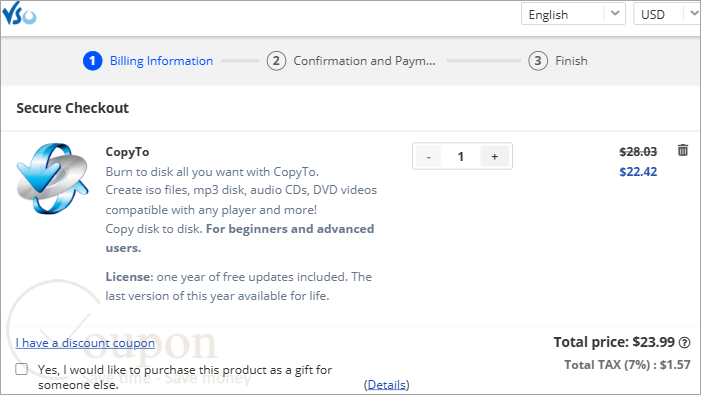701x395 pixels.
Task: Click the step 3 circle
Action: 538,61
